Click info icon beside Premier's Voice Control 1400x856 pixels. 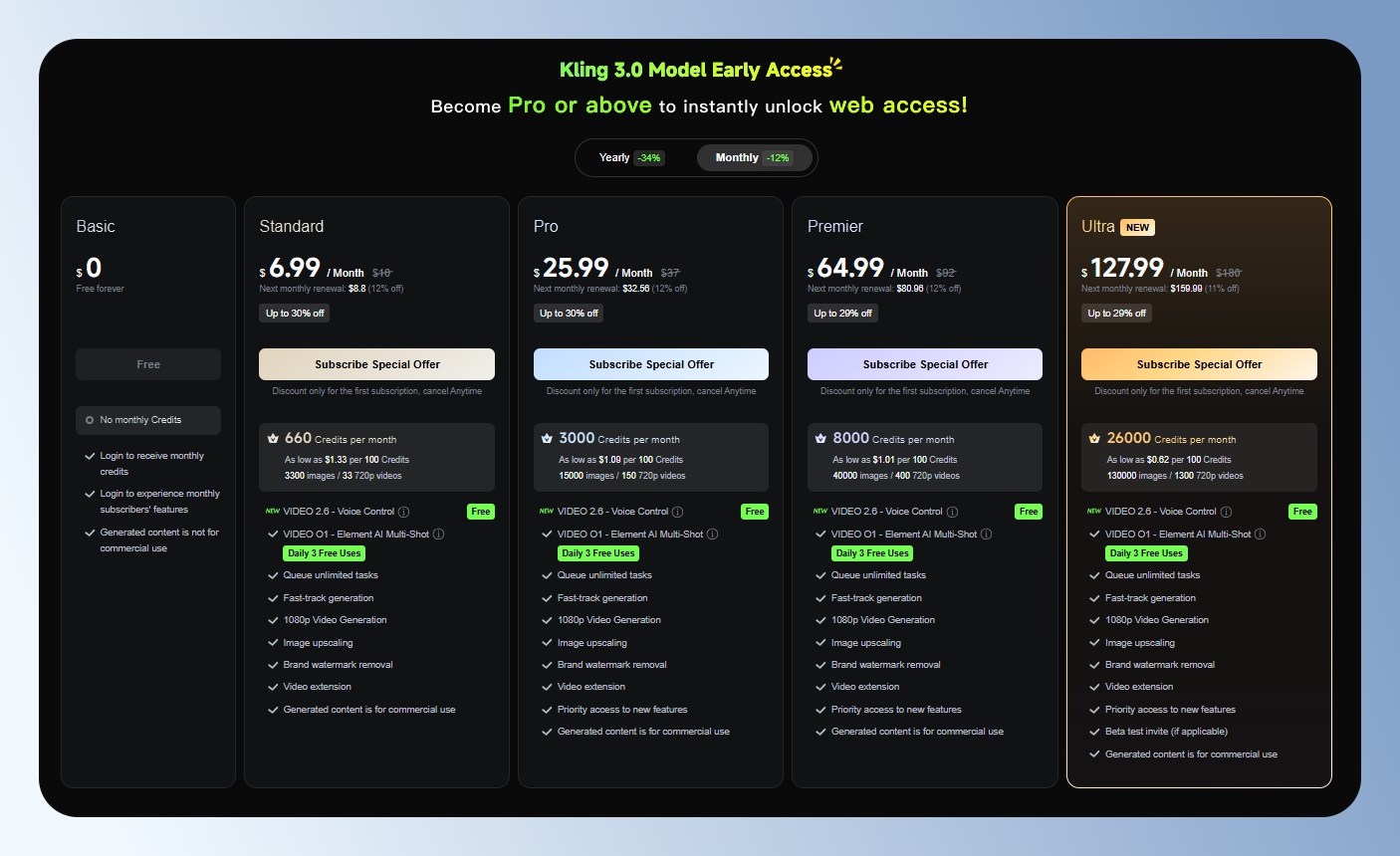[952, 512]
